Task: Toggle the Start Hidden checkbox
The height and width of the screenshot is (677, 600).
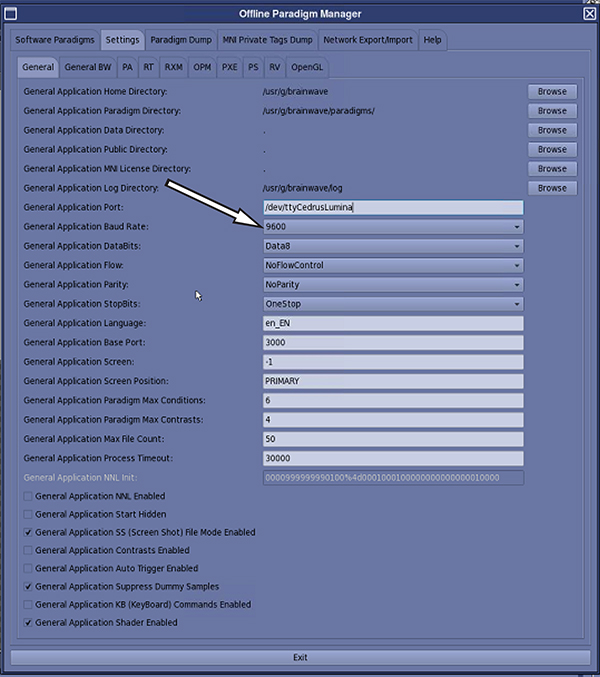Action: (28, 514)
